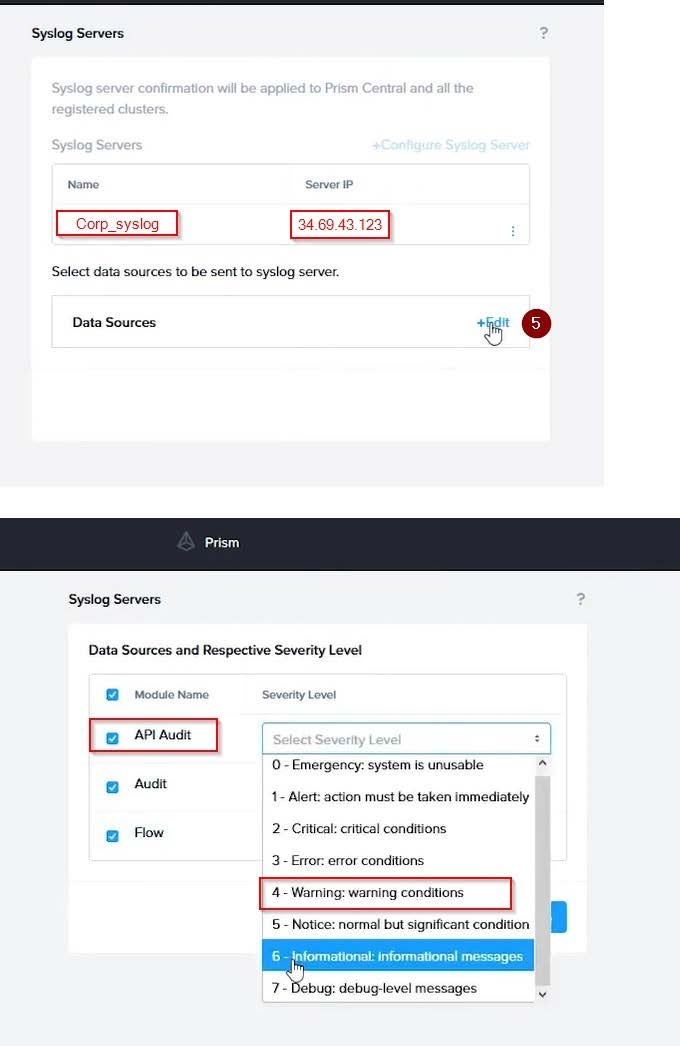680x1046 pixels.
Task: Open help for top Syslog Servers panel
Action: (544, 33)
